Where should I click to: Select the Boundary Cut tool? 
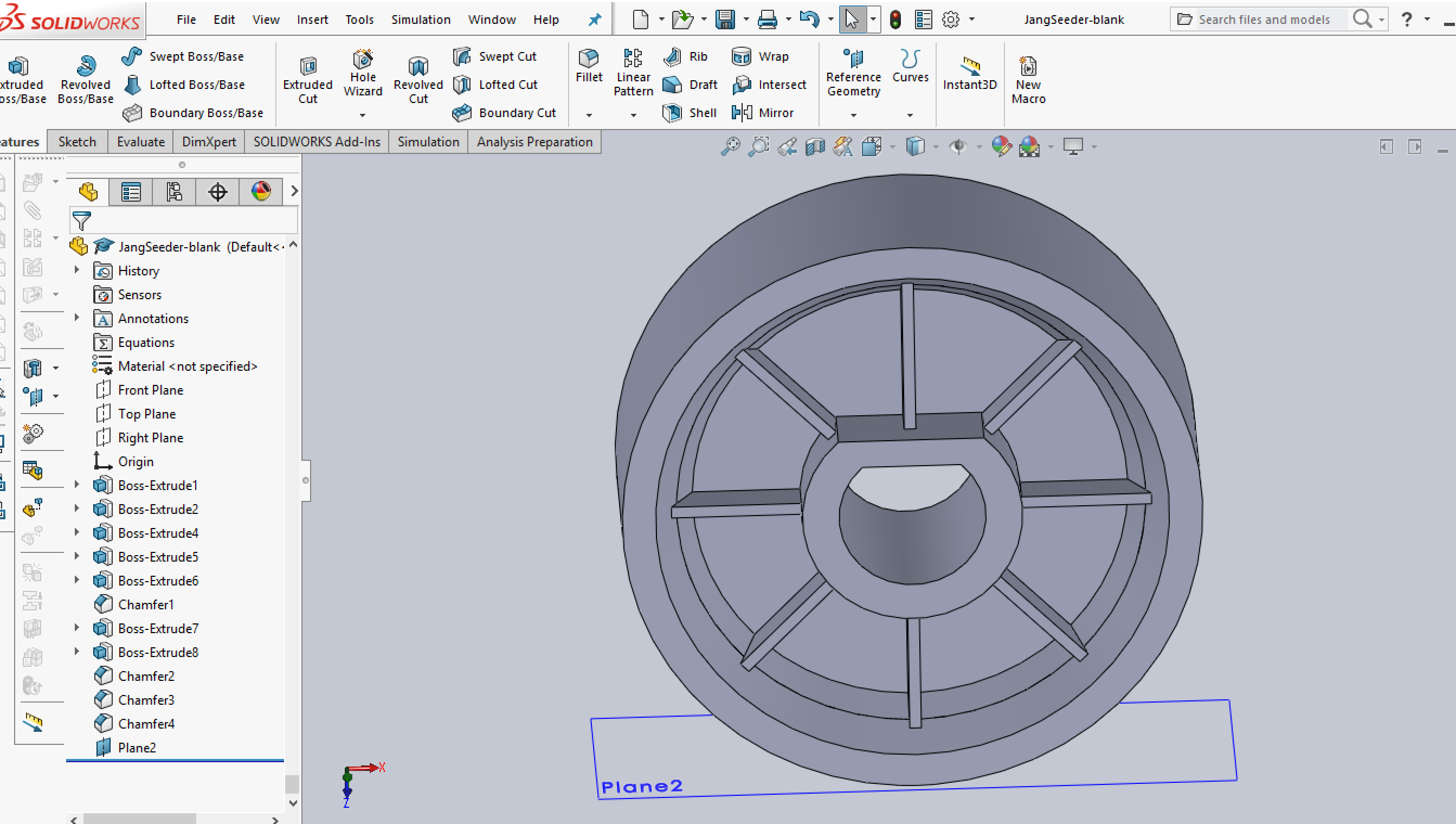(505, 113)
